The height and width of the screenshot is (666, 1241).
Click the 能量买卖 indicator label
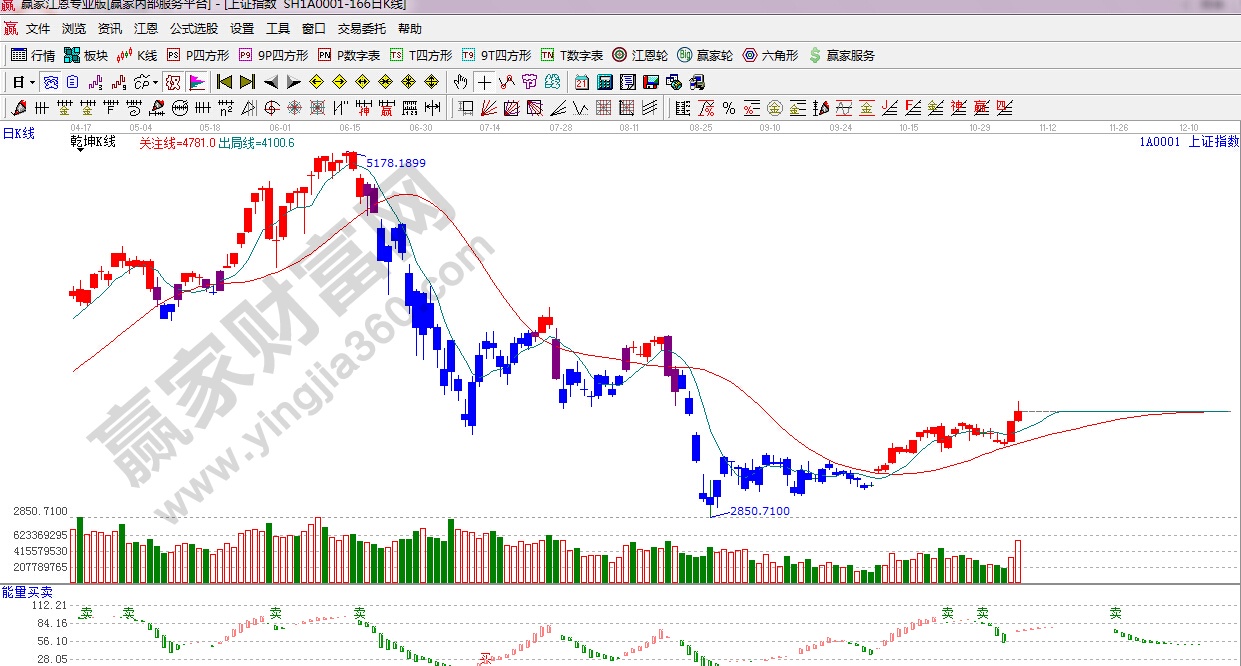(27, 593)
